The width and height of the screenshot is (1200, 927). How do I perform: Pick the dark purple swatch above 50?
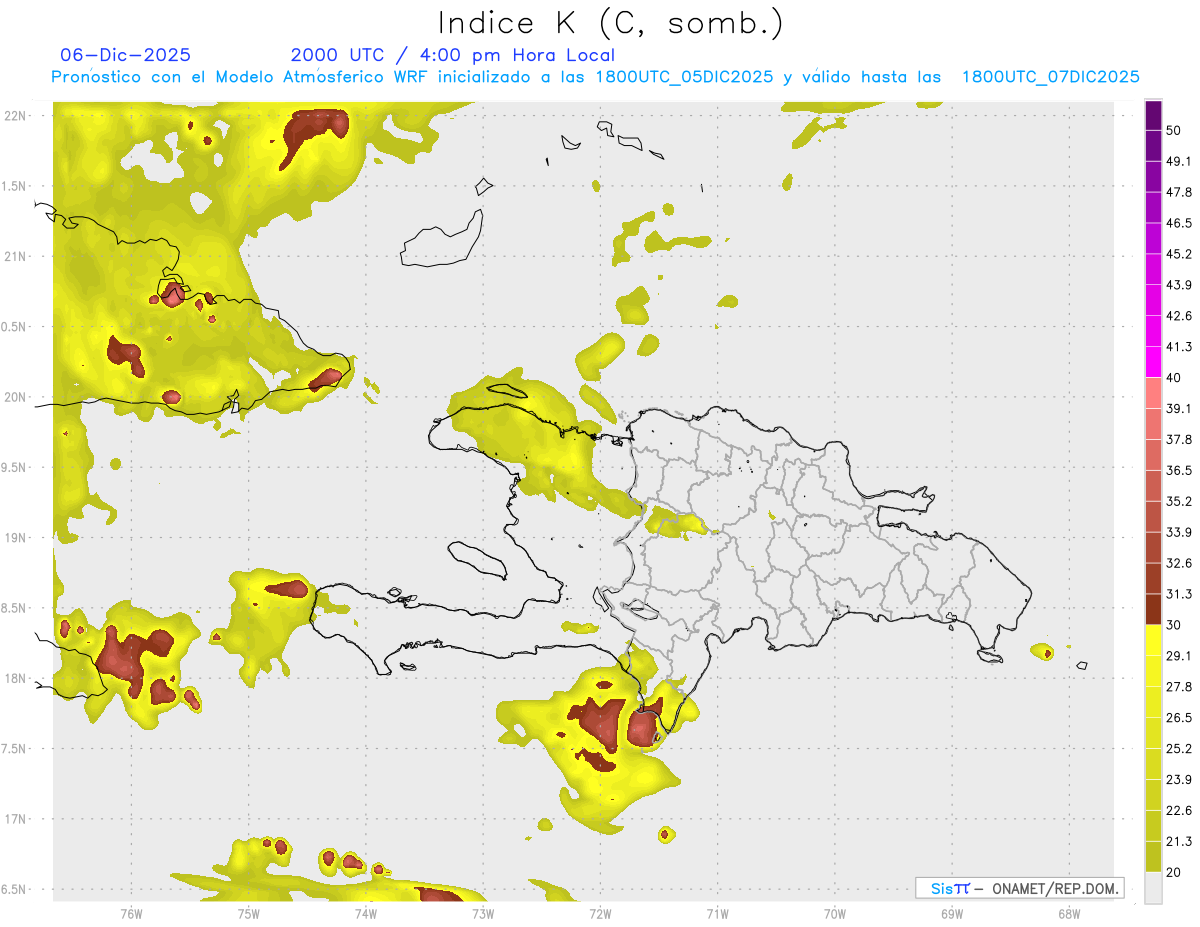(1153, 116)
